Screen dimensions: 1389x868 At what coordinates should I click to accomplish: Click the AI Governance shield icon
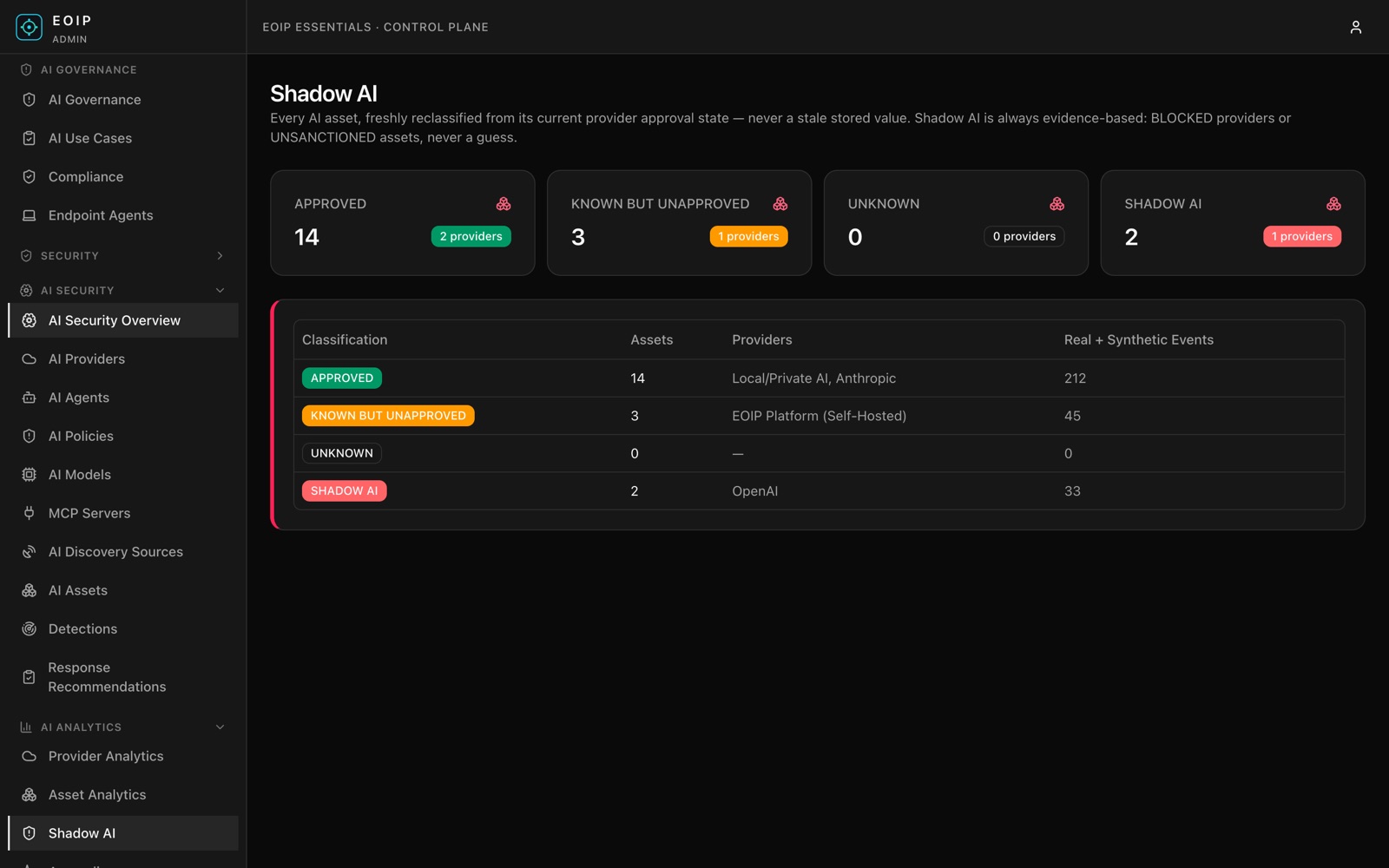[29, 100]
